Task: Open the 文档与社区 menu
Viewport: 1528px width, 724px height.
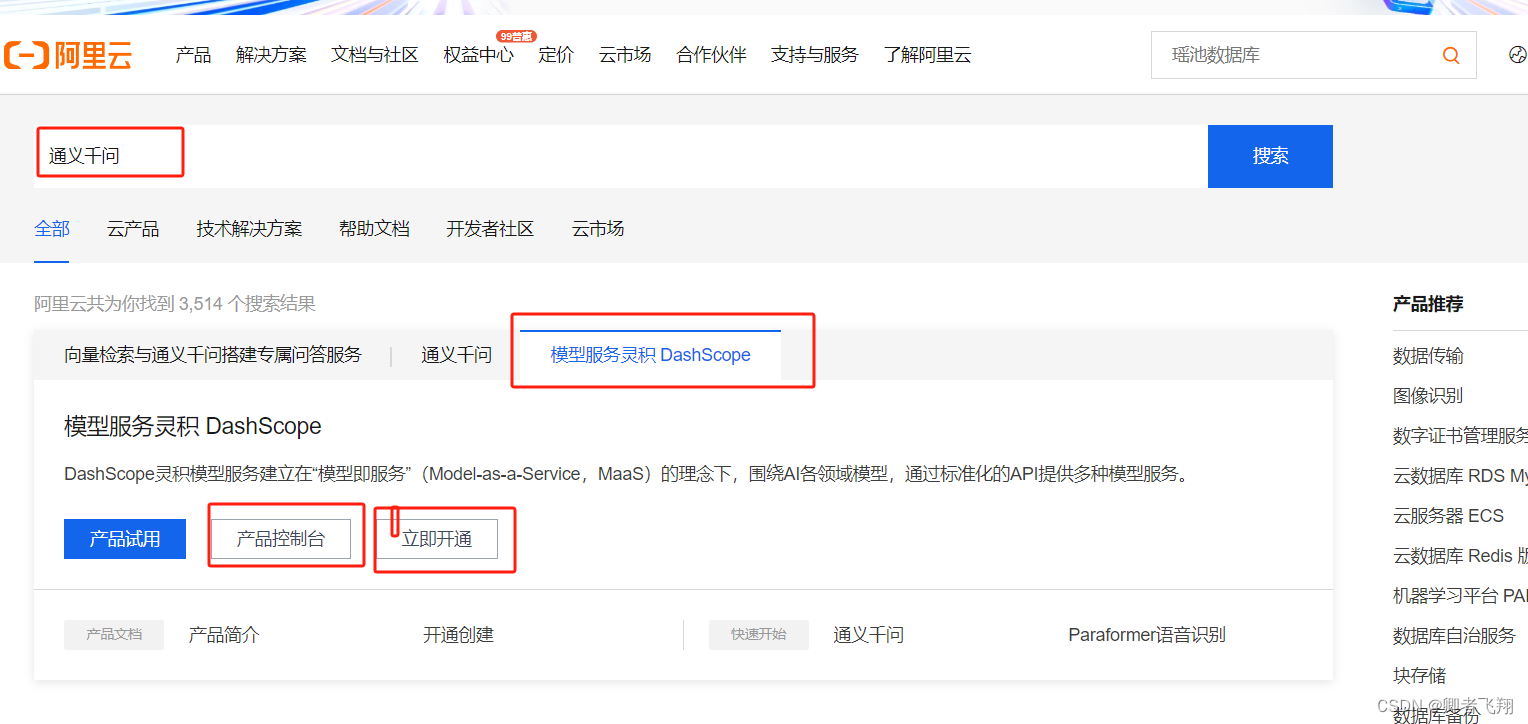Action: pyautogui.click(x=375, y=55)
